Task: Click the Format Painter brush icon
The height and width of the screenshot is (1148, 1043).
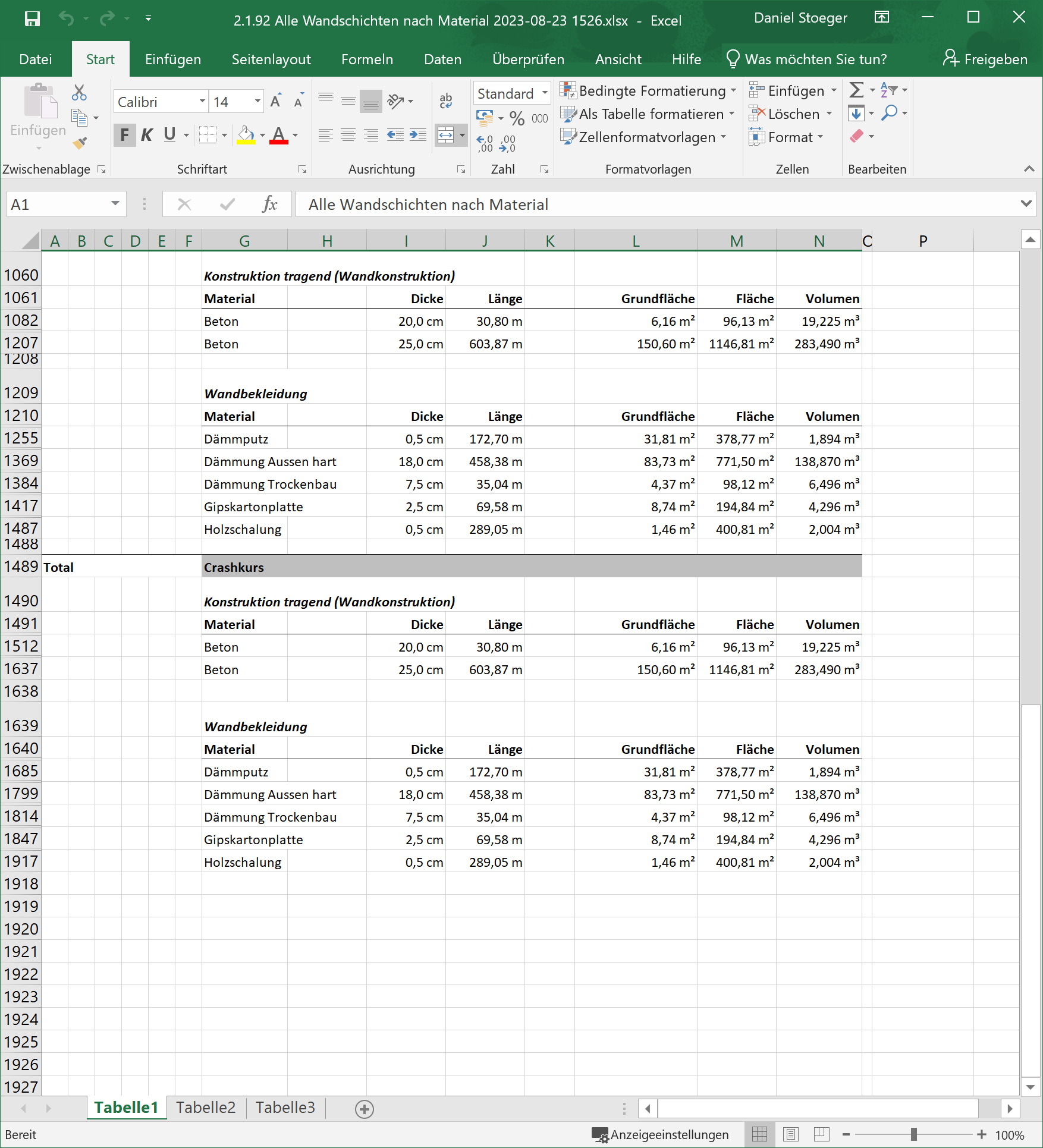Action: [80, 142]
